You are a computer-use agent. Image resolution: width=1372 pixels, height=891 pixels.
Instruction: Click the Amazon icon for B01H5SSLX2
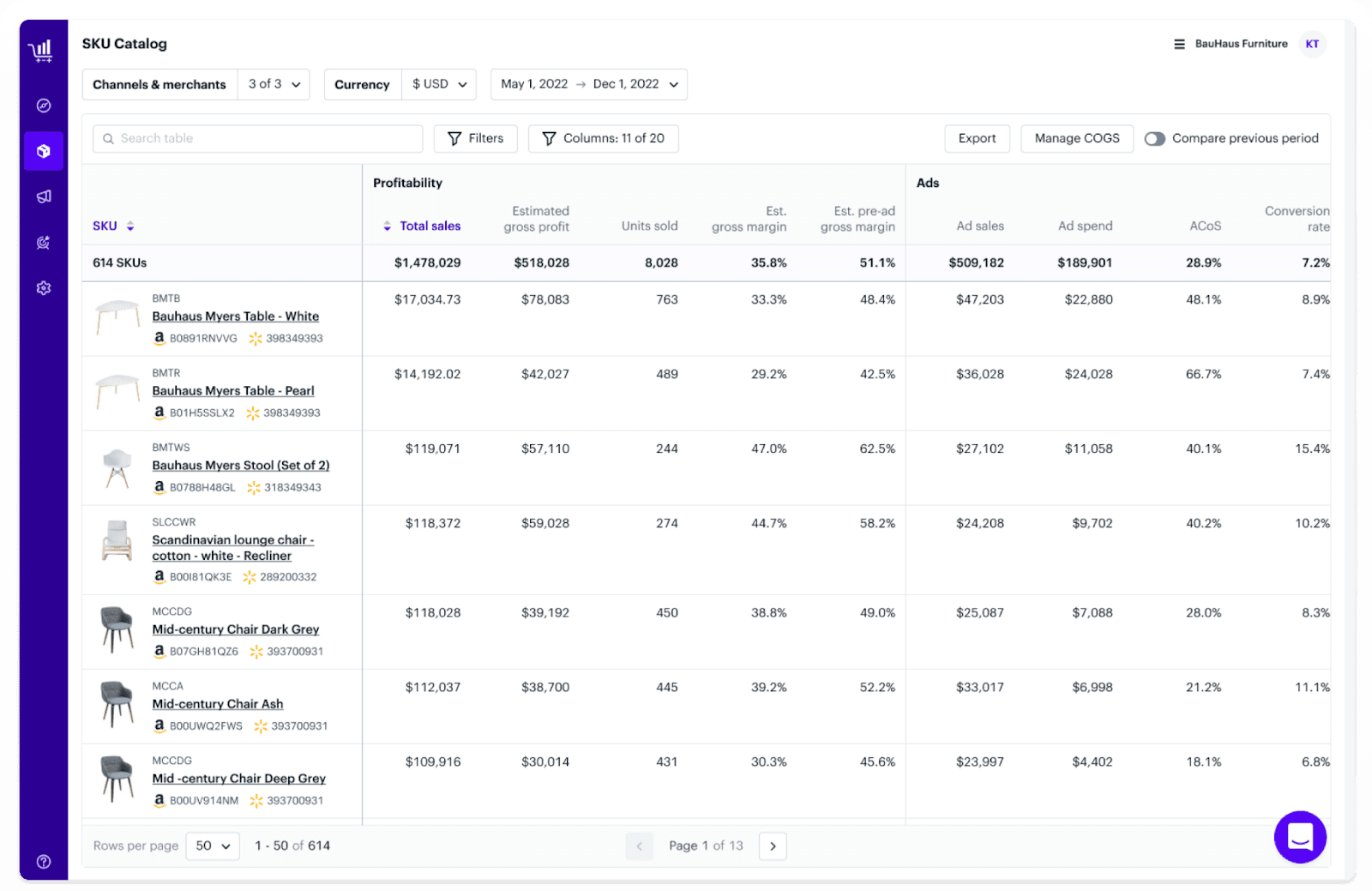point(159,412)
